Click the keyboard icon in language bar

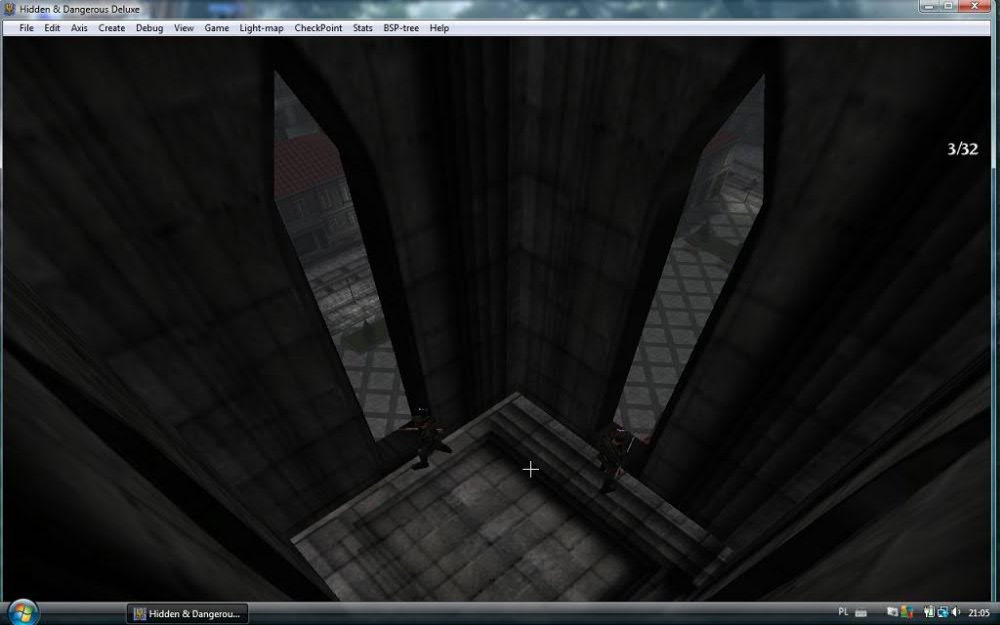[x=861, y=613]
